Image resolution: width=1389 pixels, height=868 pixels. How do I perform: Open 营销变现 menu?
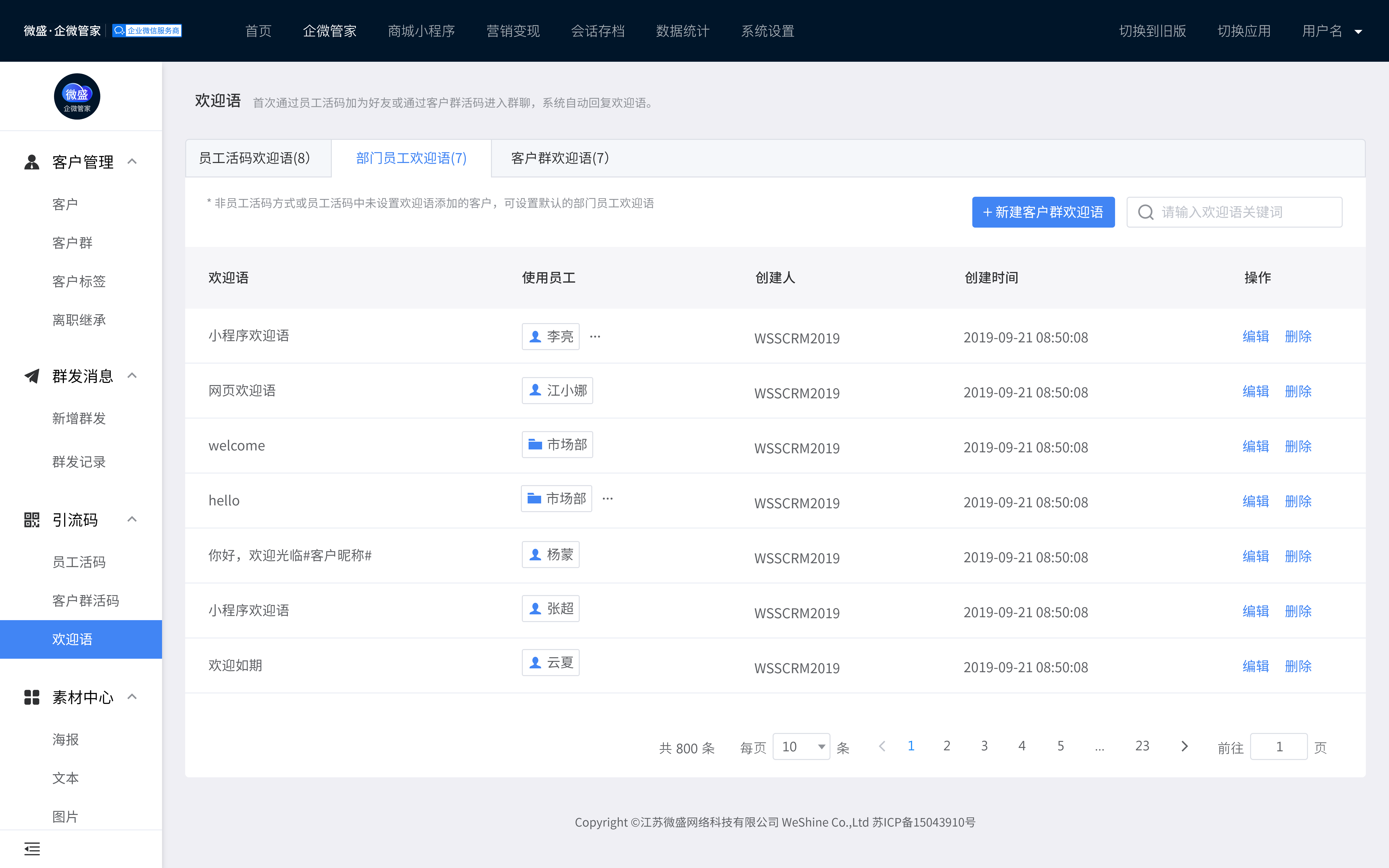513,31
